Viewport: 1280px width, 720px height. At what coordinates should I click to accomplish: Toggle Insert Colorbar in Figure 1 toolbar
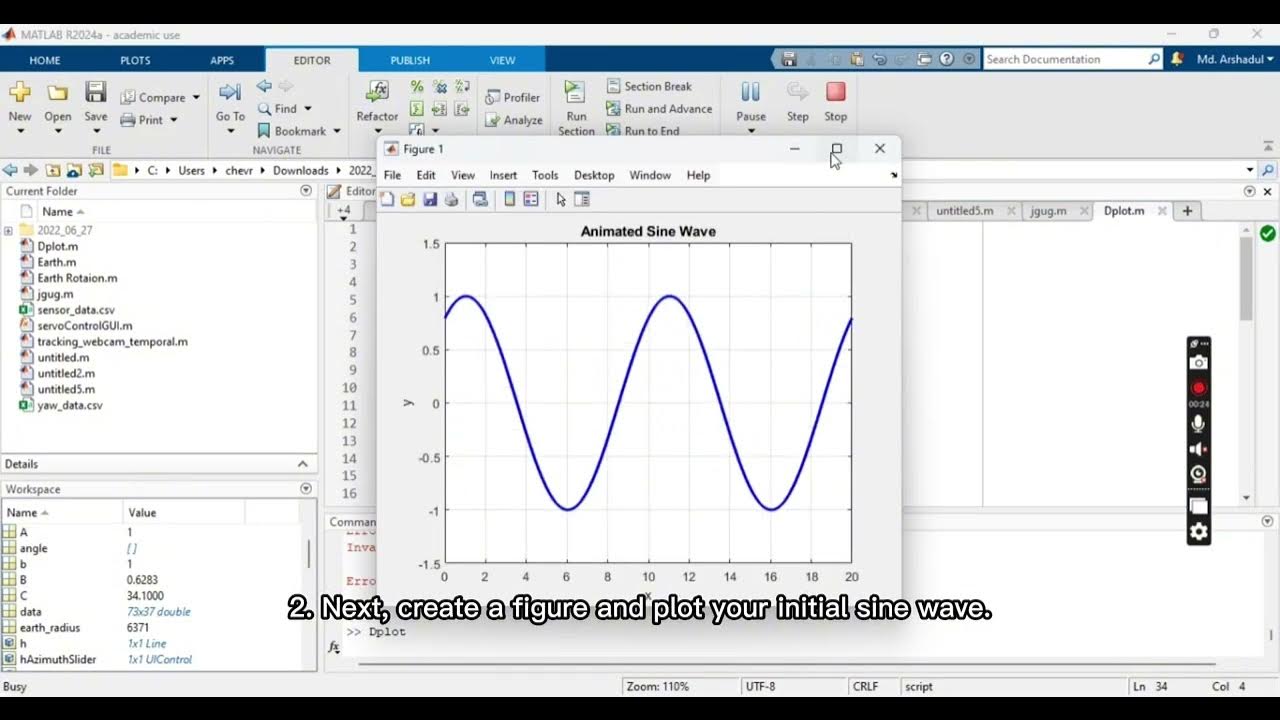[x=509, y=199]
